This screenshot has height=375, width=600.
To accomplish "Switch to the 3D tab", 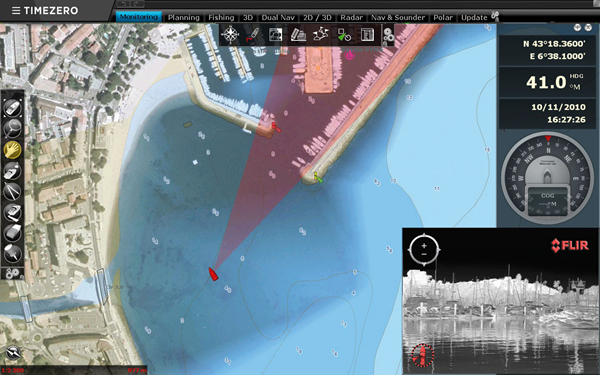I will pos(248,18).
